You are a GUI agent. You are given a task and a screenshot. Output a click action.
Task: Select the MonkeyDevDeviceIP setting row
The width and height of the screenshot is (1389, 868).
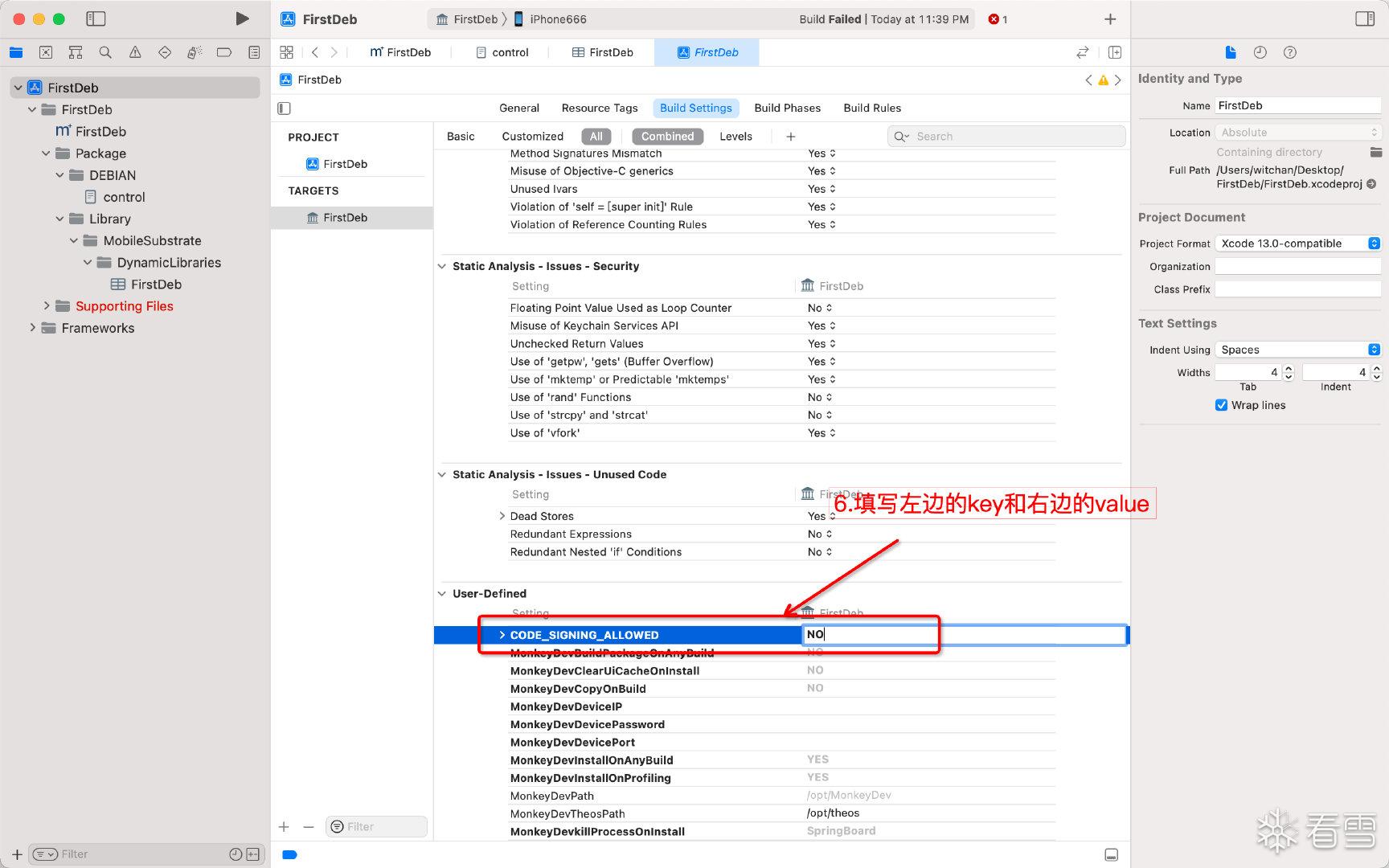click(x=781, y=706)
